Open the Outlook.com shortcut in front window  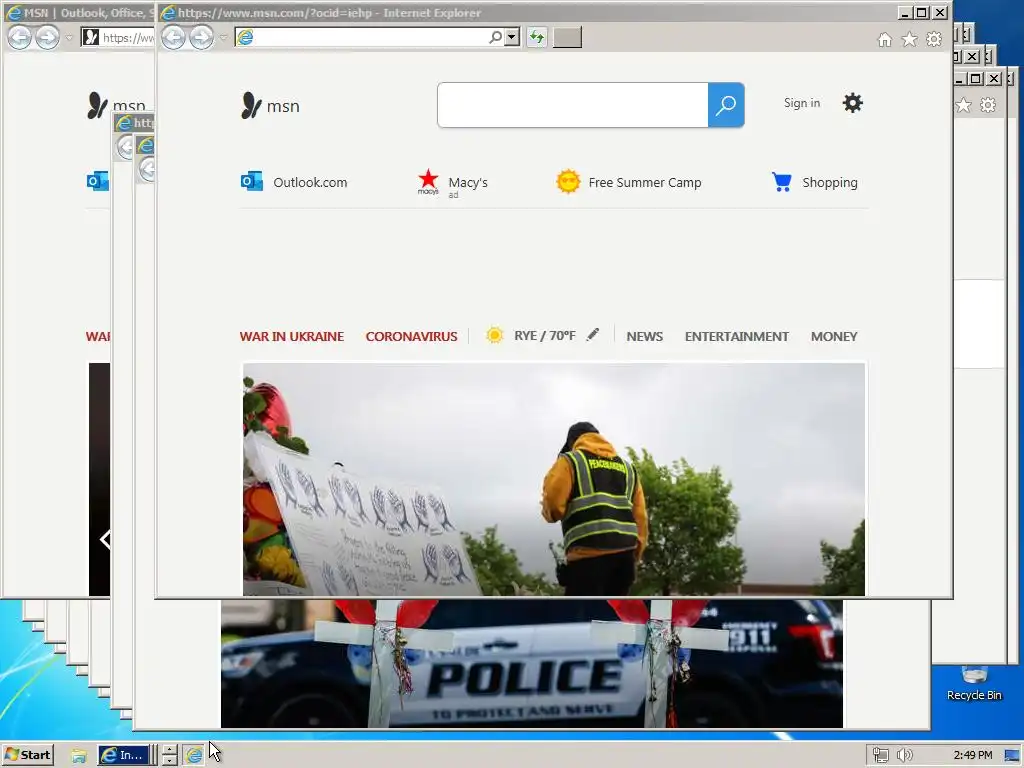point(294,182)
